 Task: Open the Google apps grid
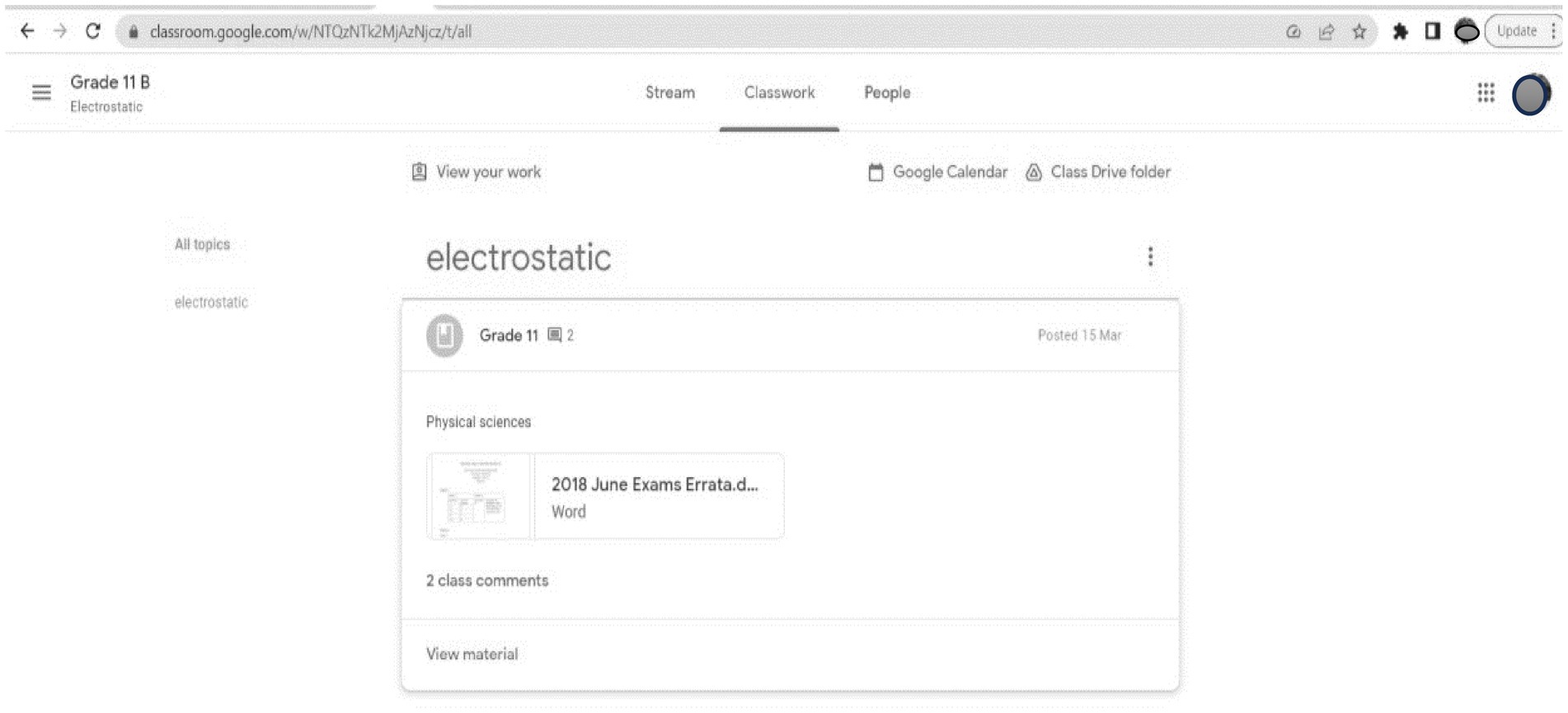(1486, 92)
